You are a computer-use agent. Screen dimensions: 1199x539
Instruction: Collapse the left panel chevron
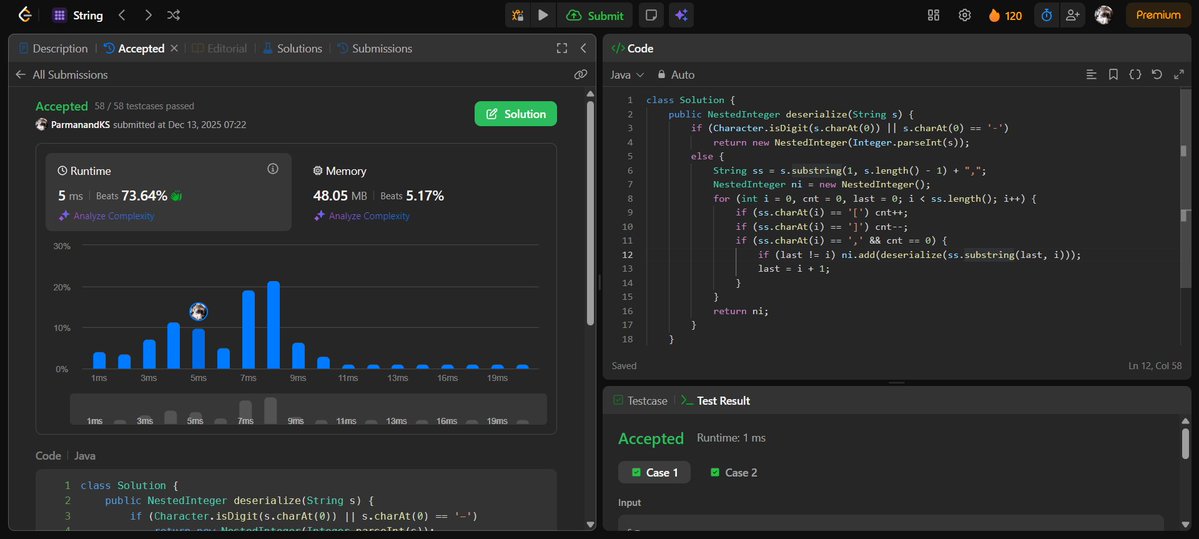tap(583, 48)
